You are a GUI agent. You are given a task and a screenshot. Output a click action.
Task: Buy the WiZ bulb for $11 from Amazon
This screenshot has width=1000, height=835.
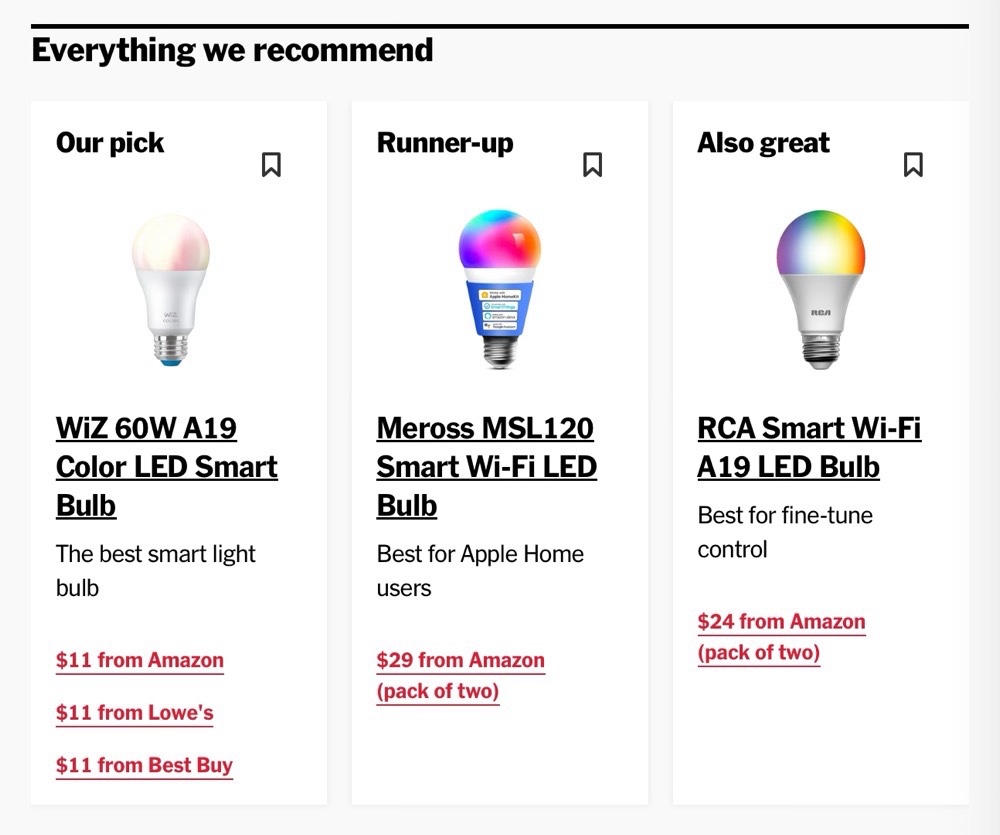140,660
